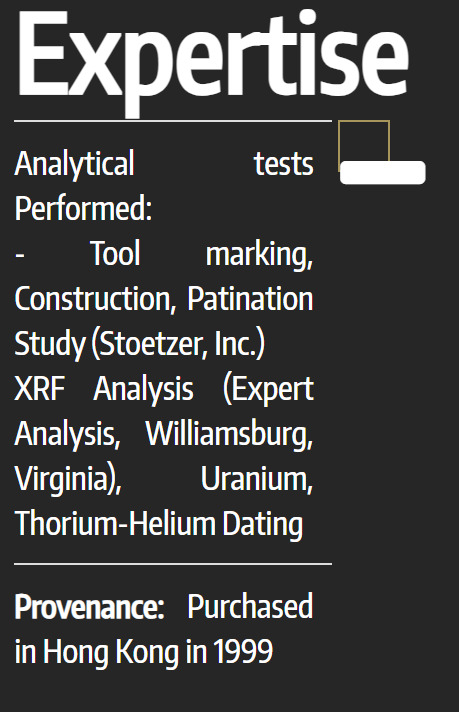Click the word Uranium
Viewport: 459px width, 712px height.
pyautogui.click(x=257, y=480)
